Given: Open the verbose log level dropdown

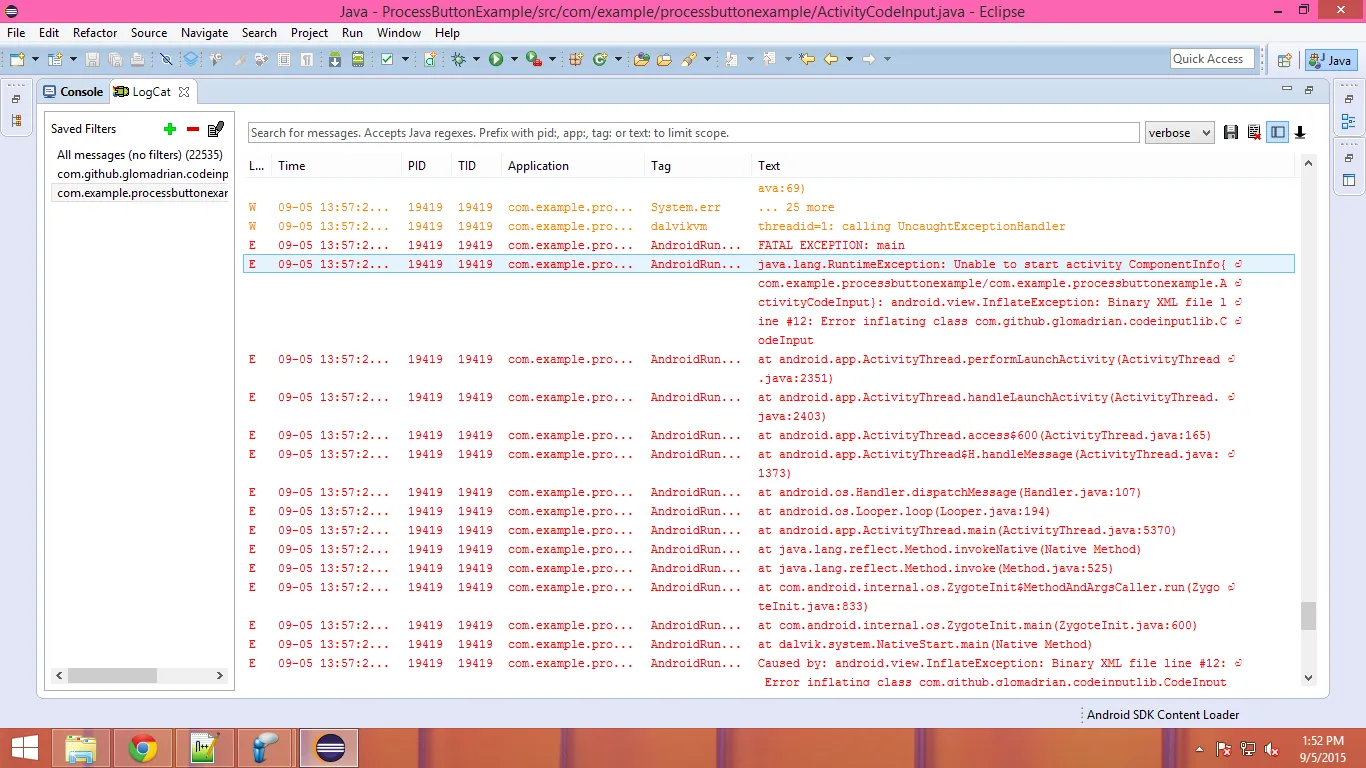Looking at the screenshot, I should pyautogui.click(x=1180, y=132).
